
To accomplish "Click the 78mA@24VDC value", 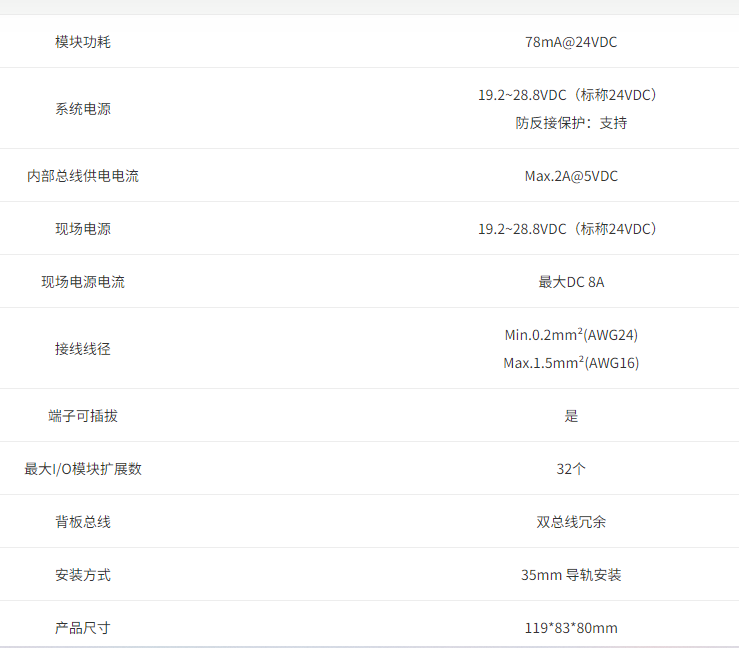I will [x=571, y=42].
